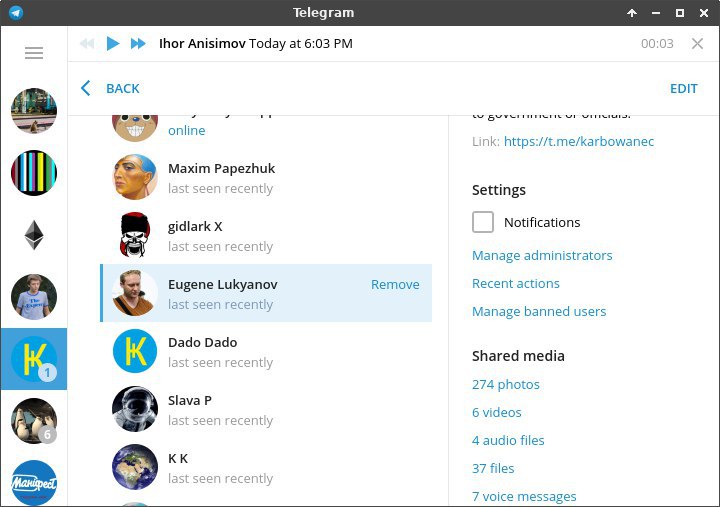
Task: Click gidlark X's skull avatar
Action: (x=135, y=235)
